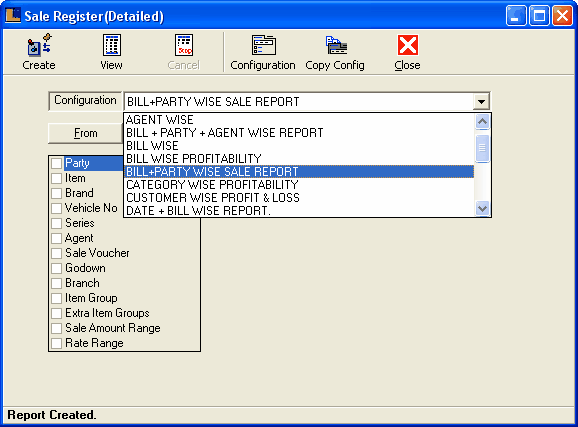Tick the Vehicle No checkbox

56,208
